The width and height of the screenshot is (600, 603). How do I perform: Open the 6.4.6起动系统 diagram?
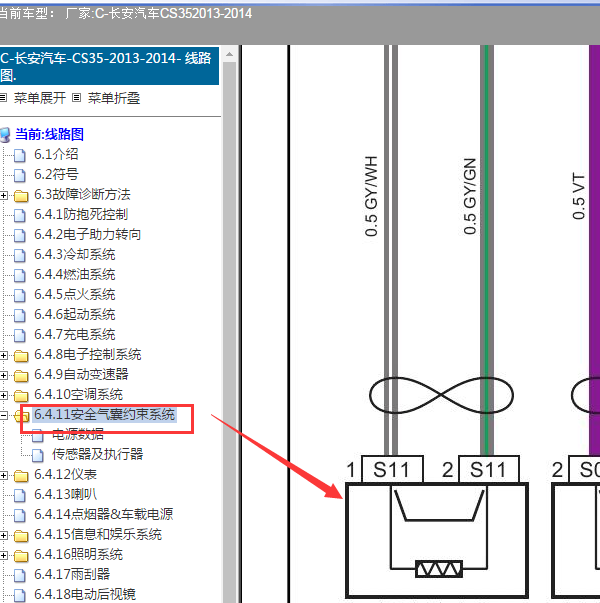[75, 314]
